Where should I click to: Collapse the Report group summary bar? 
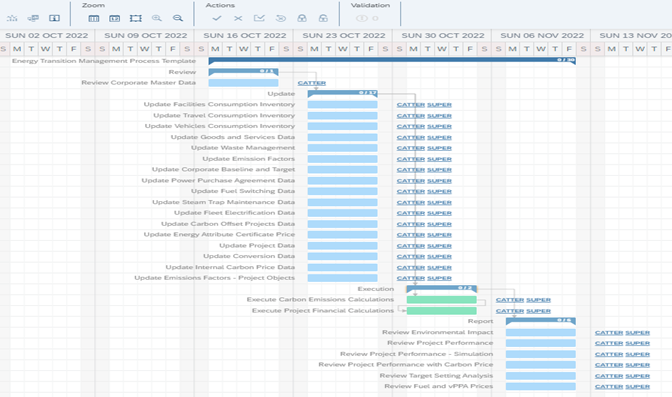540,321
